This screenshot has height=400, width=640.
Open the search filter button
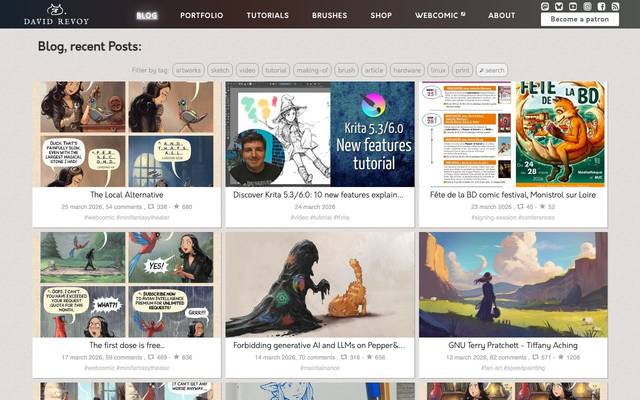tap(492, 70)
